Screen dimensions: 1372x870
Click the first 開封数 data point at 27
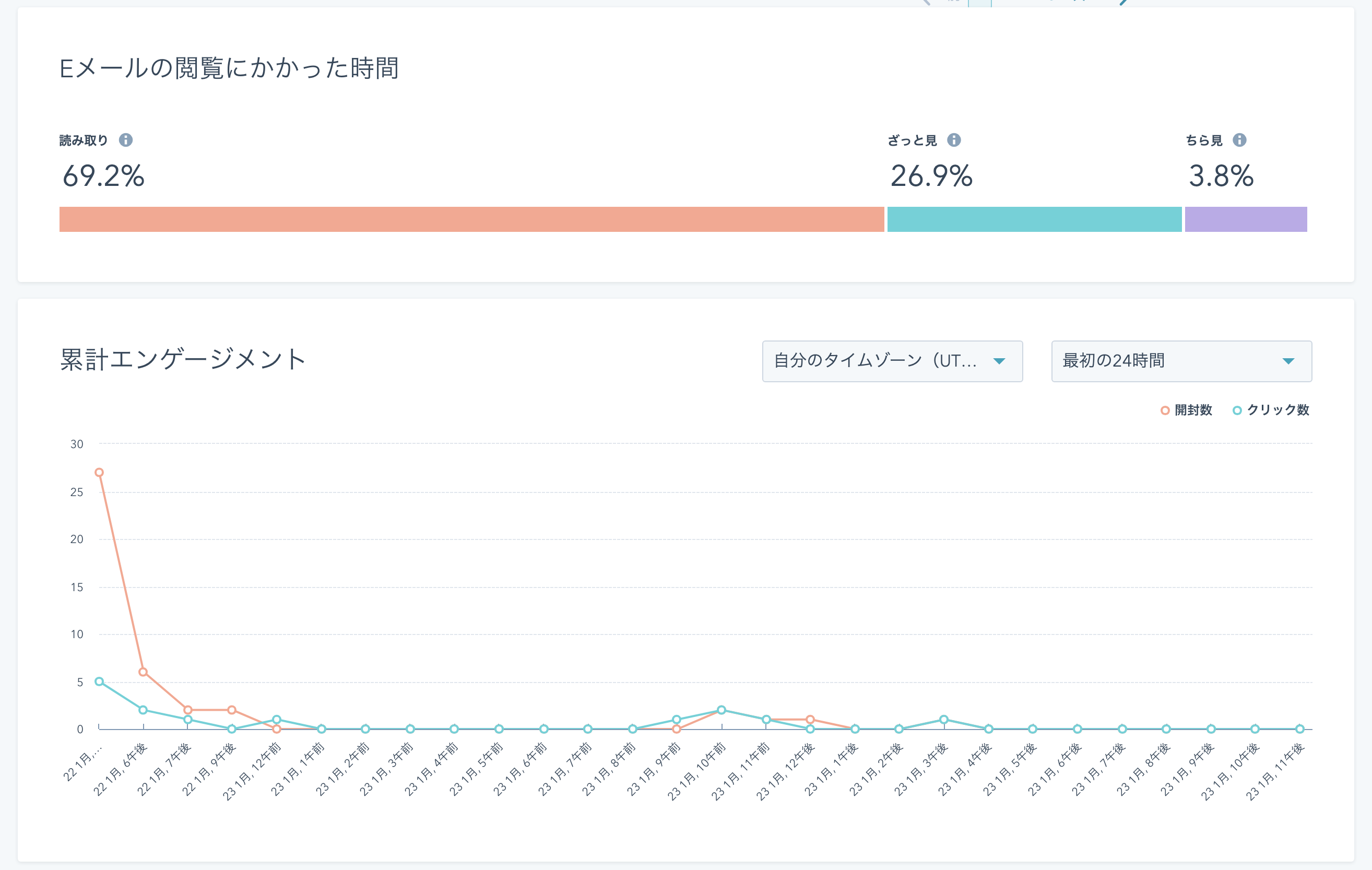(x=99, y=472)
